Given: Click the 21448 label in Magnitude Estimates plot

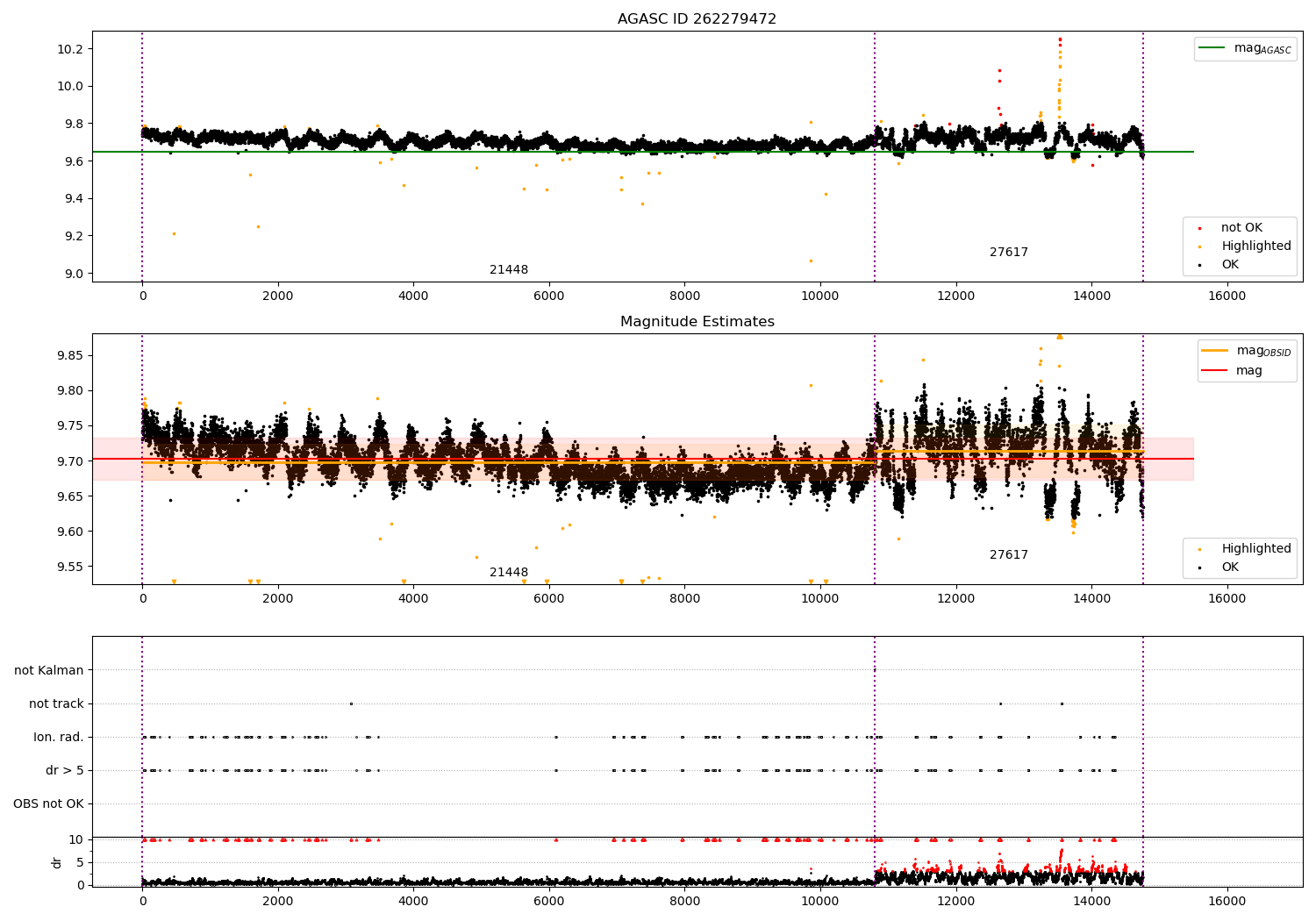Looking at the screenshot, I should tap(509, 573).
